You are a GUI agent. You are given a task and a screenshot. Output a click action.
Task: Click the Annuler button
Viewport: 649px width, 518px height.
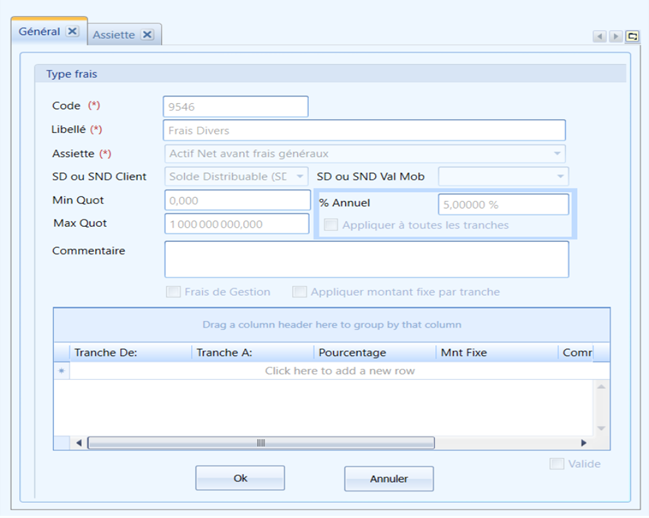tap(389, 479)
